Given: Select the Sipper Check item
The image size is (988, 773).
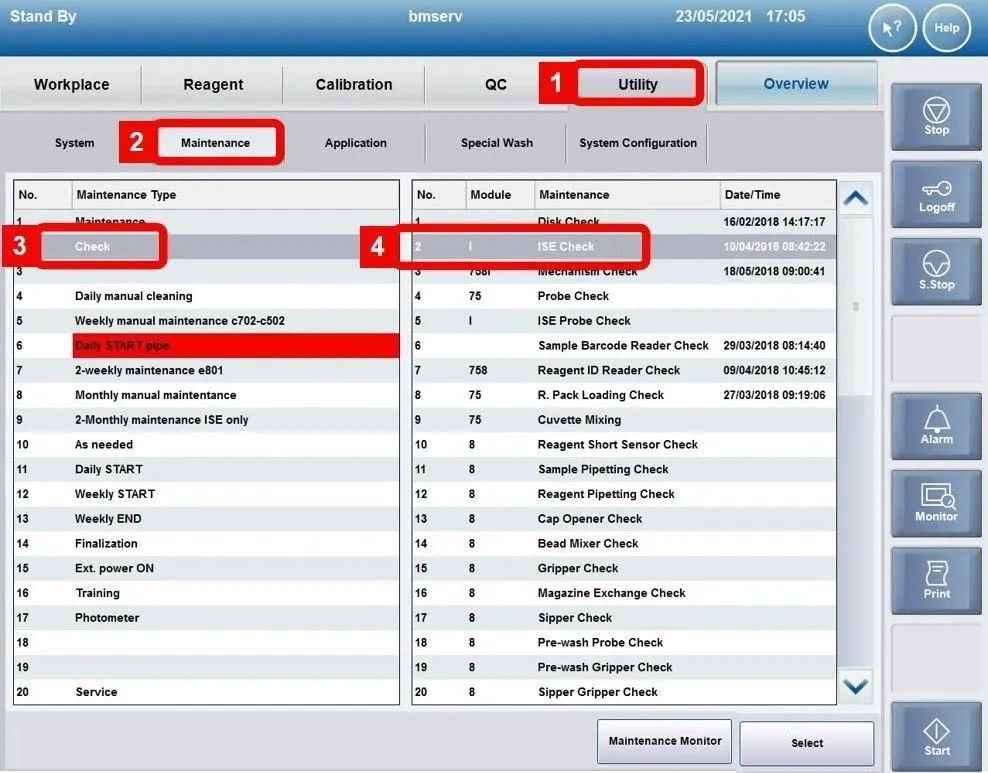Looking at the screenshot, I should pos(624,618).
